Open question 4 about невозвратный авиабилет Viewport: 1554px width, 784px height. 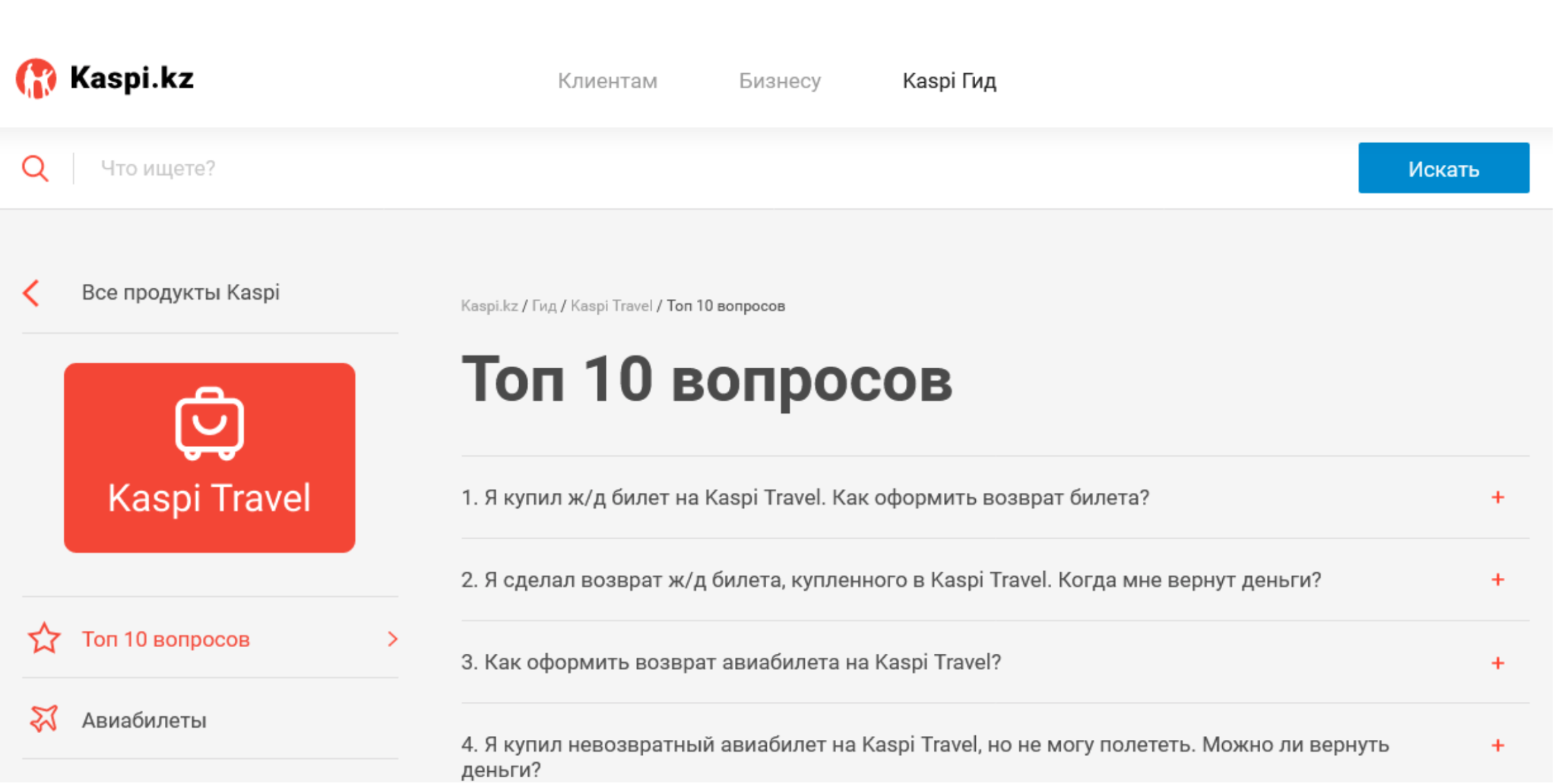click(x=925, y=757)
